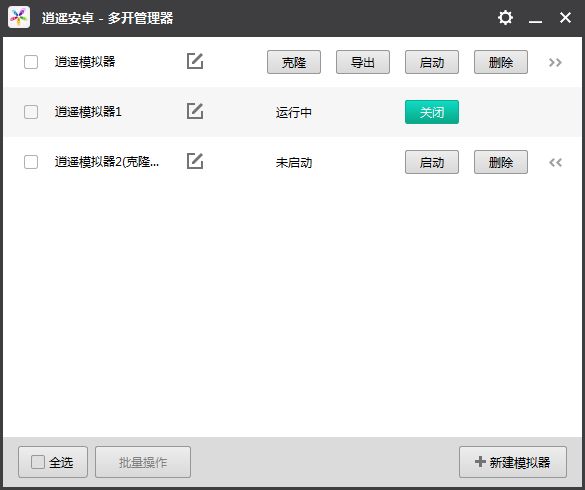The height and width of the screenshot is (490, 585).
Task: Click the plus icon for new emulator
Action: click(x=480, y=462)
